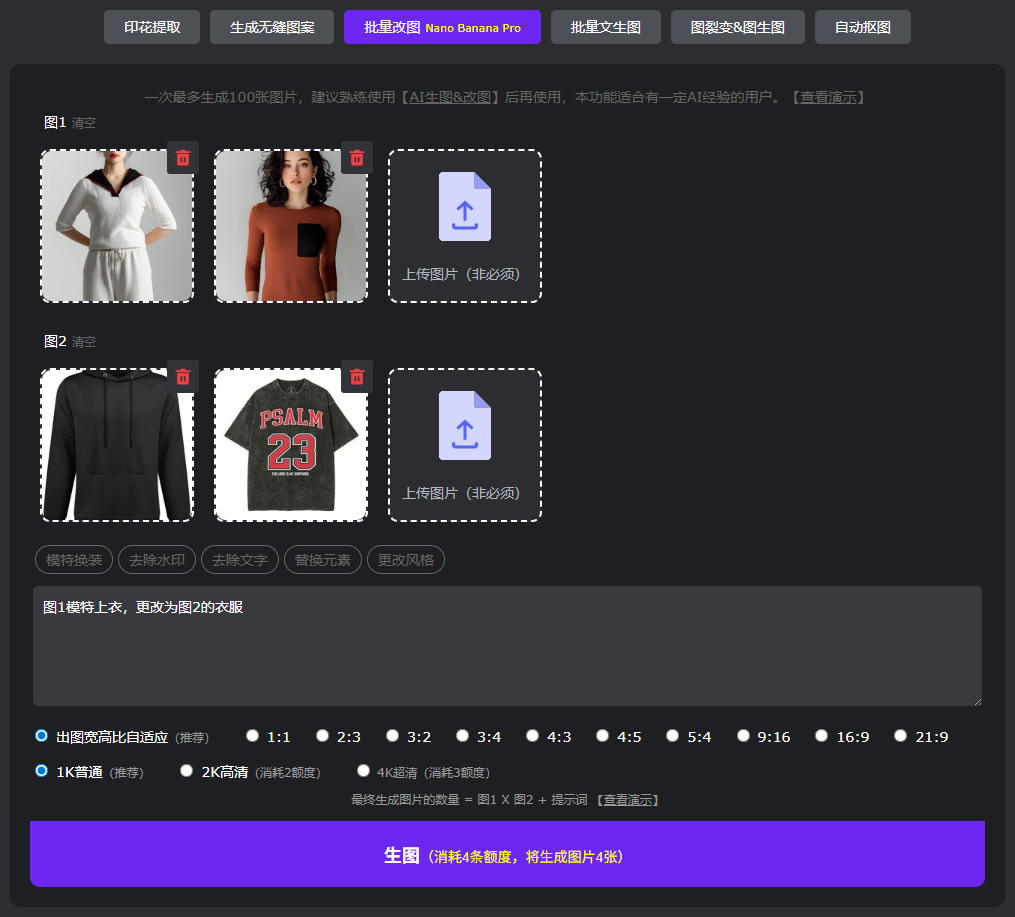Apply the 模特换装 preset prompt
Screen dimensions: 1015x917
pyautogui.click(x=74, y=560)
